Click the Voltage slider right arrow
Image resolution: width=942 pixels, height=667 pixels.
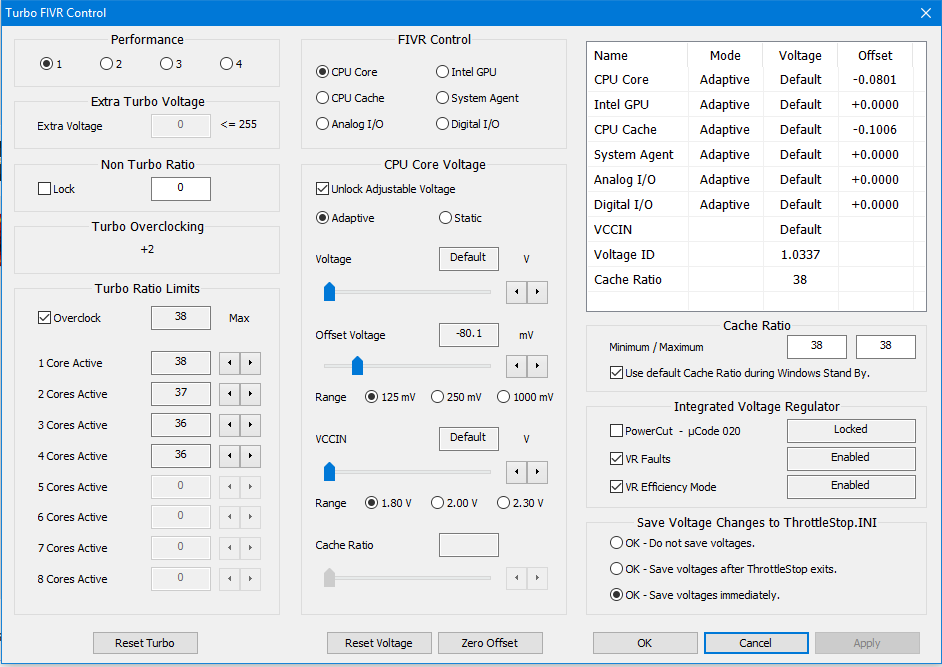538,292
